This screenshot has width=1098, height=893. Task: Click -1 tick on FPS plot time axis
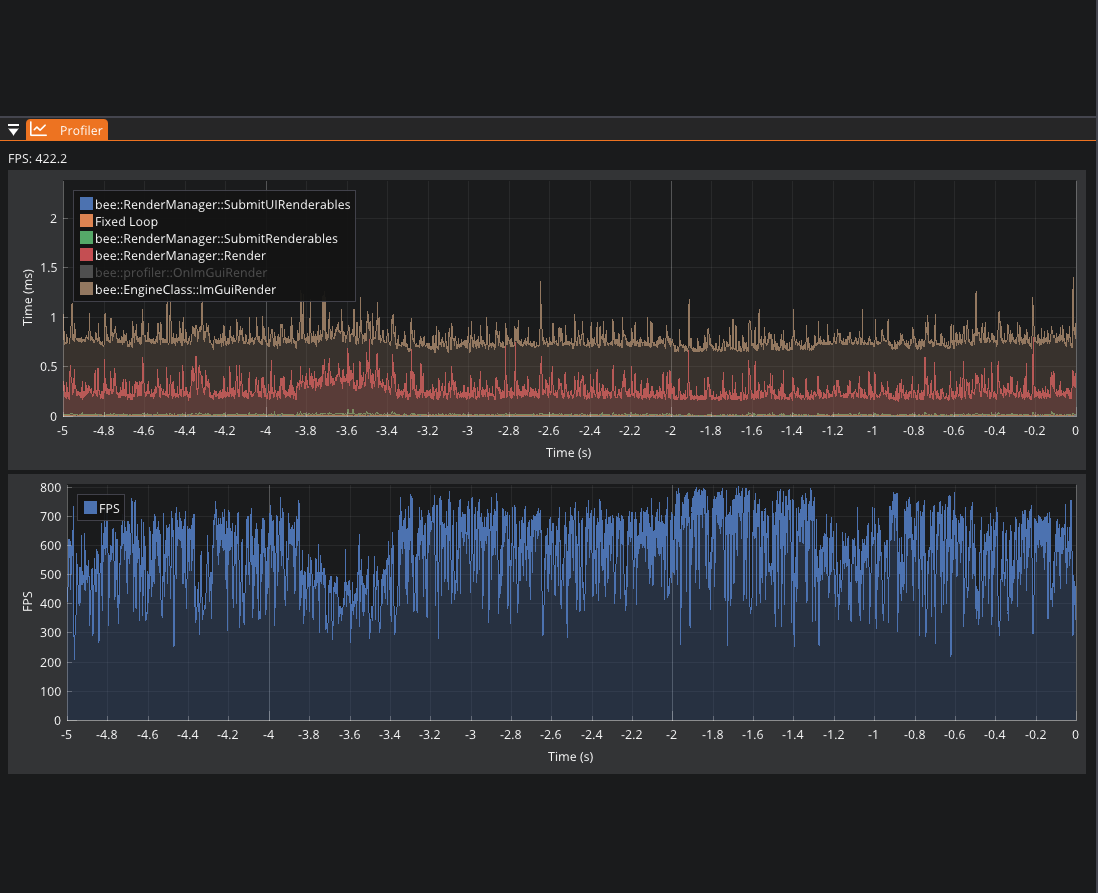872,735
